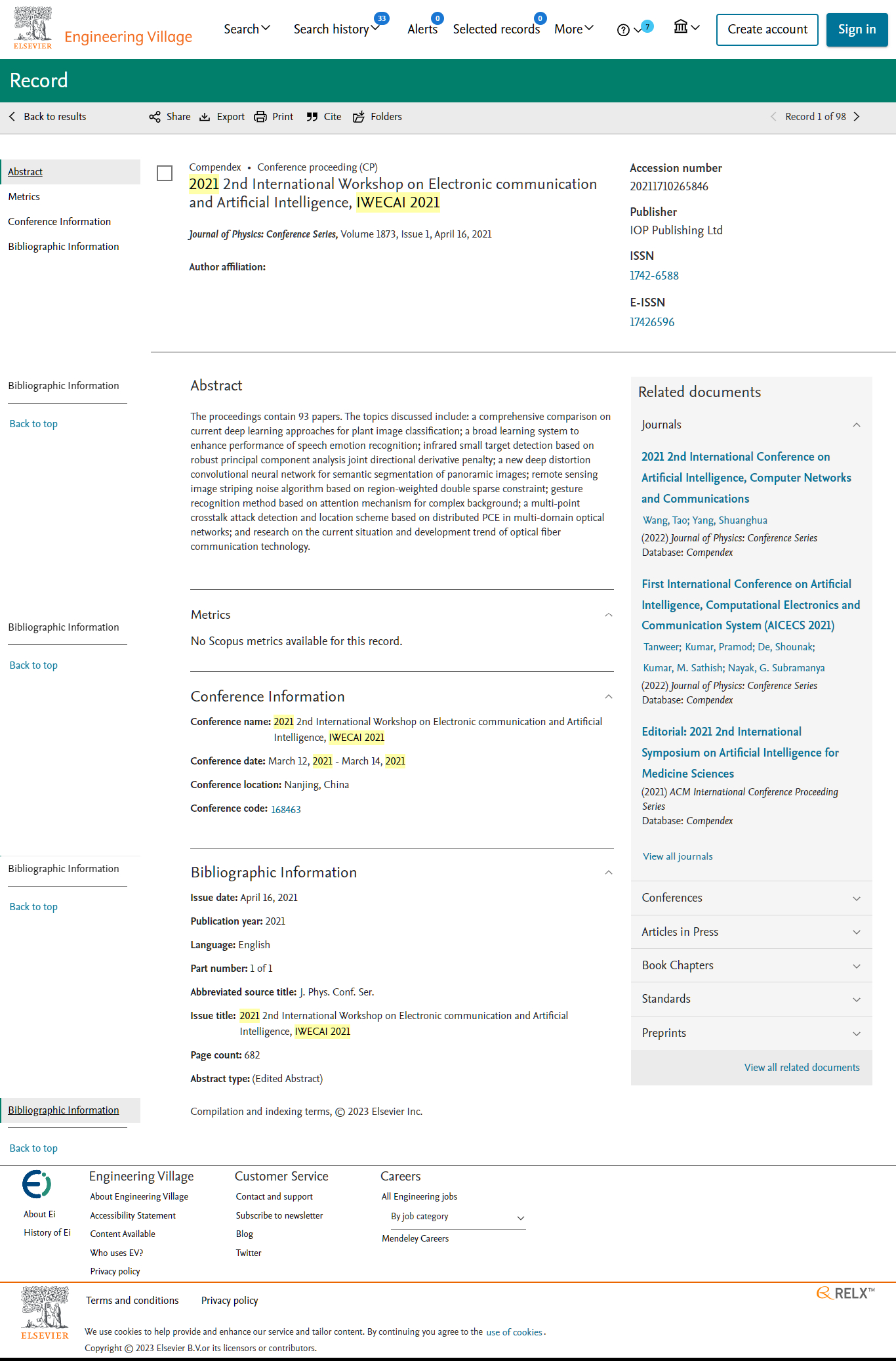Screen dimensions: 896x1361
Task: Open conference code 168463 link
Action: pos(286,810)
